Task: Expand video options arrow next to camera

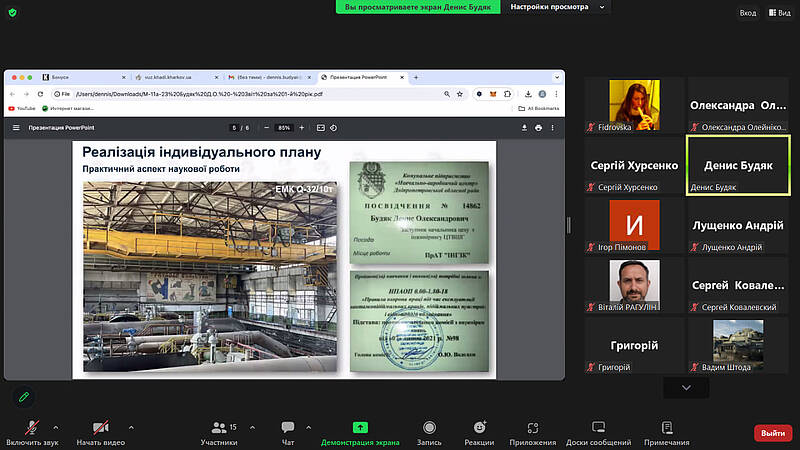Action: pos(131,428)
